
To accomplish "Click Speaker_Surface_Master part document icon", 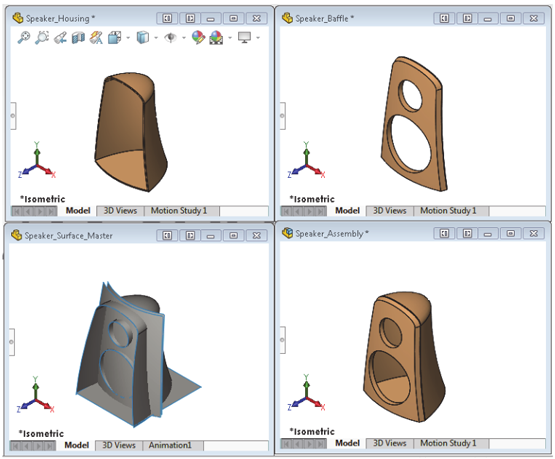I will [16, 235].
